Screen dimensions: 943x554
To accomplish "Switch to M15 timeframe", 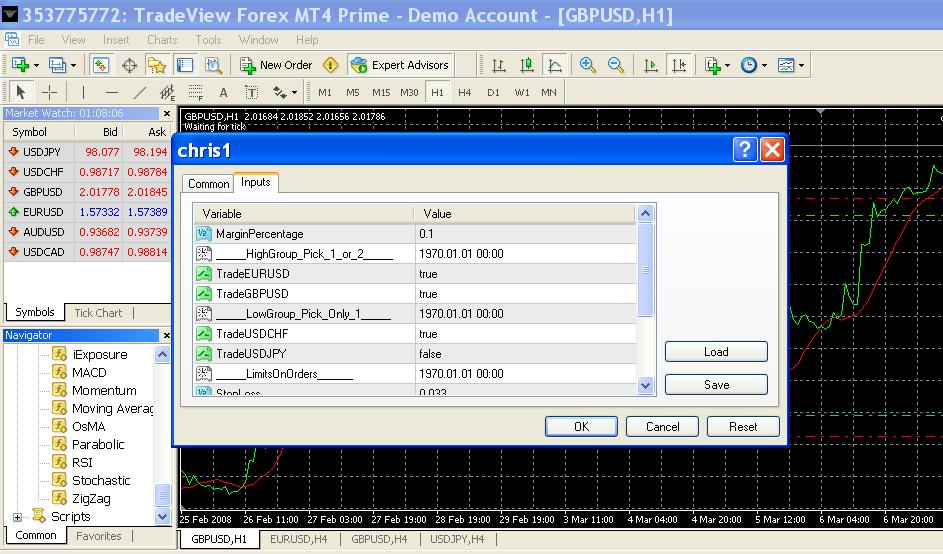I will click(x=381, y=93).
